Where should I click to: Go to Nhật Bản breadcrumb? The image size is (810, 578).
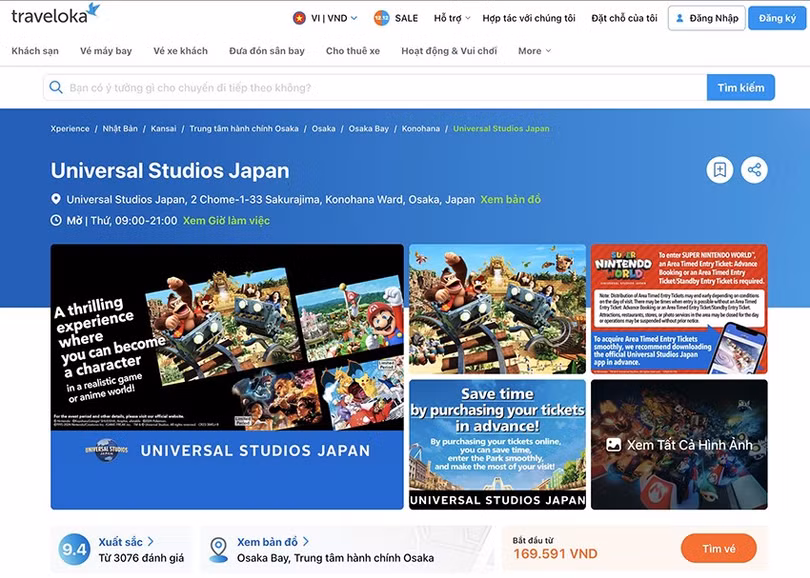tap(120, 129)
